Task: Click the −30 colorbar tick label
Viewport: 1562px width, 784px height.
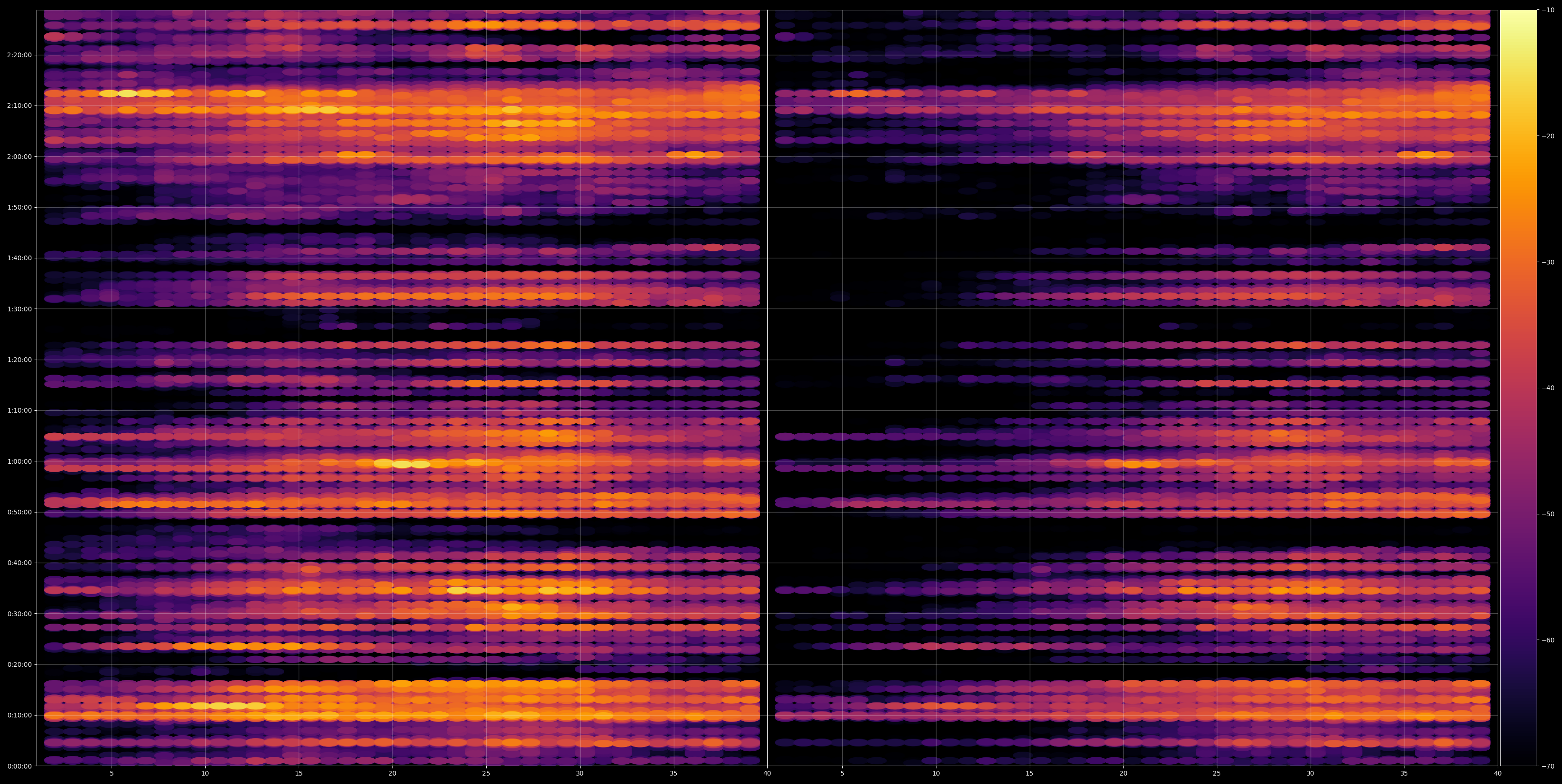Action: (1548, 262)
